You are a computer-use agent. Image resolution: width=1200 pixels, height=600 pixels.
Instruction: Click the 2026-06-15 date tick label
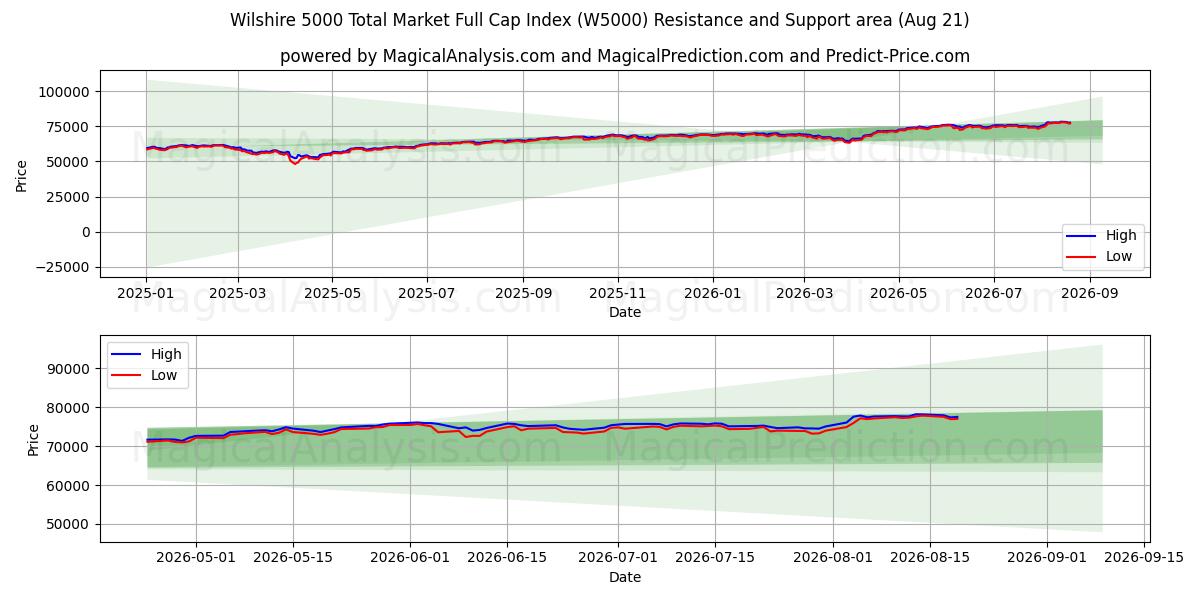[x=507, y=558]
